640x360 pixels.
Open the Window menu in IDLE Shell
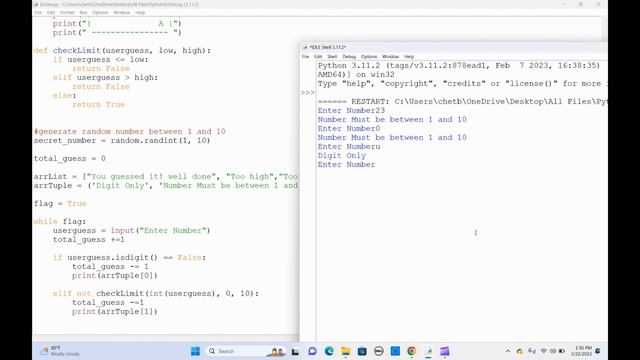click(390, 57)
